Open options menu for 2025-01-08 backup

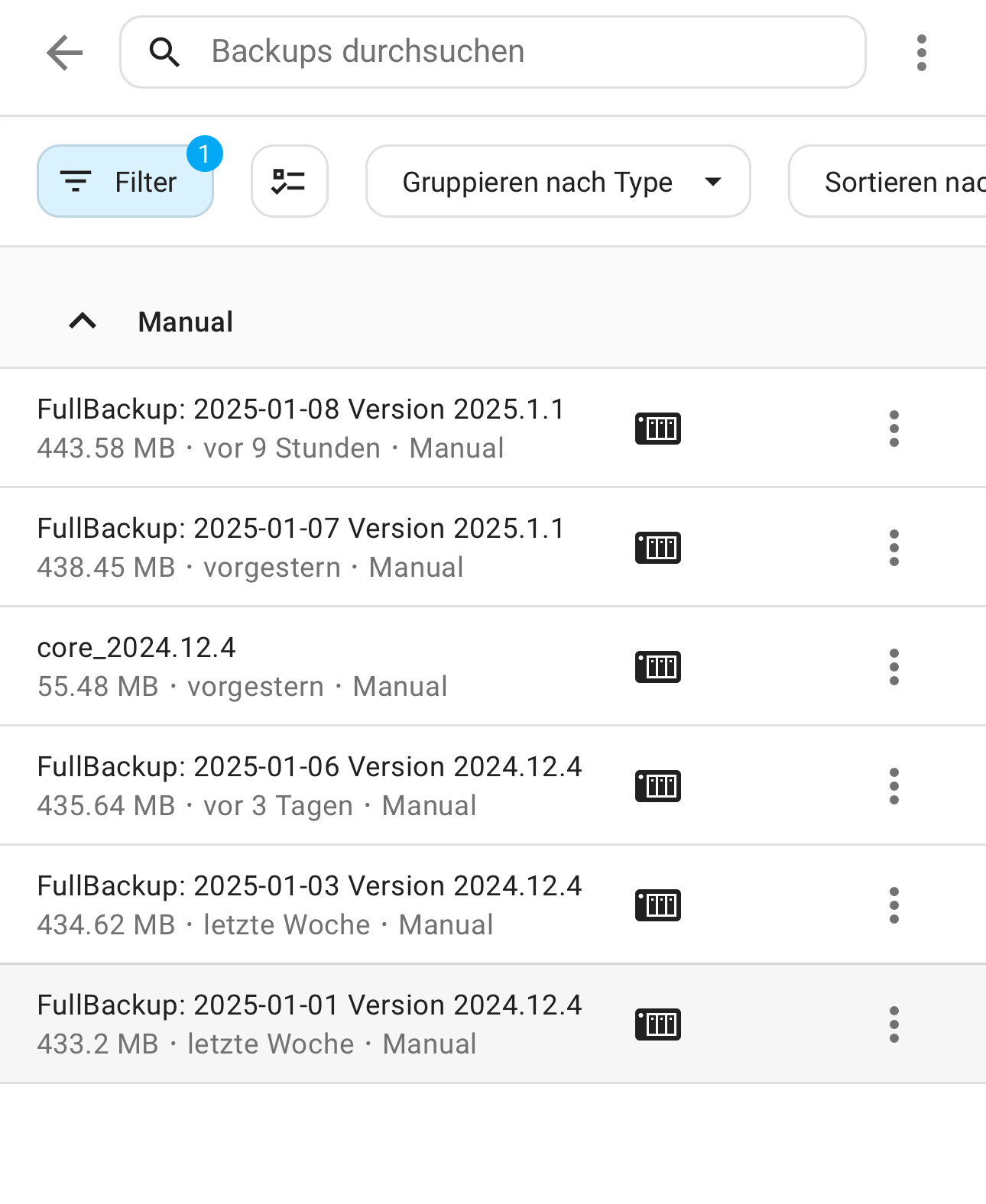pos(894,428)
